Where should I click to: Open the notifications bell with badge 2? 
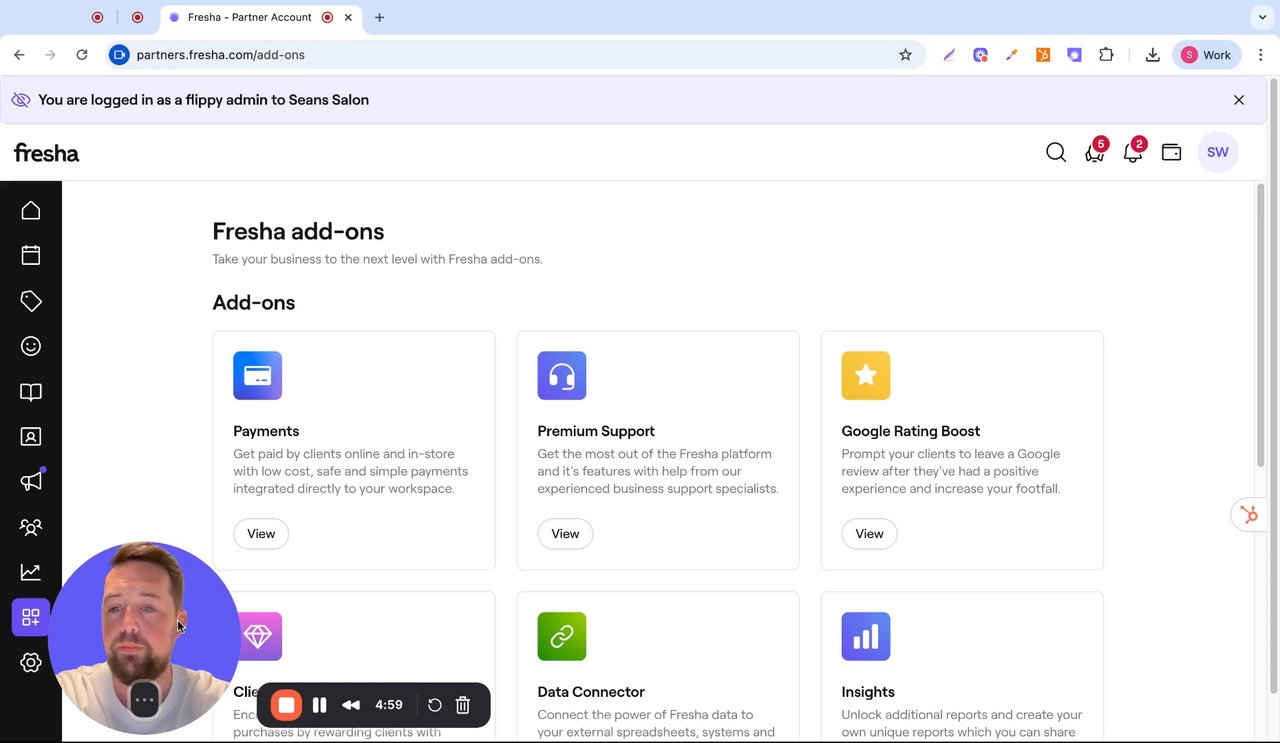click(1134, 151)
